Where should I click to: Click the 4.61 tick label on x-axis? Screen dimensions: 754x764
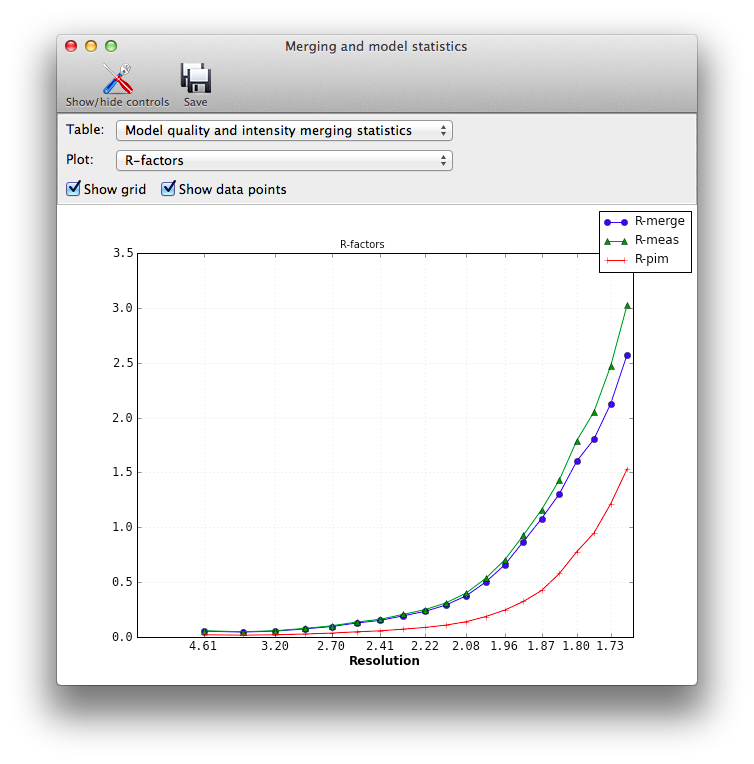pyautogui.click(x=203, y=647)
